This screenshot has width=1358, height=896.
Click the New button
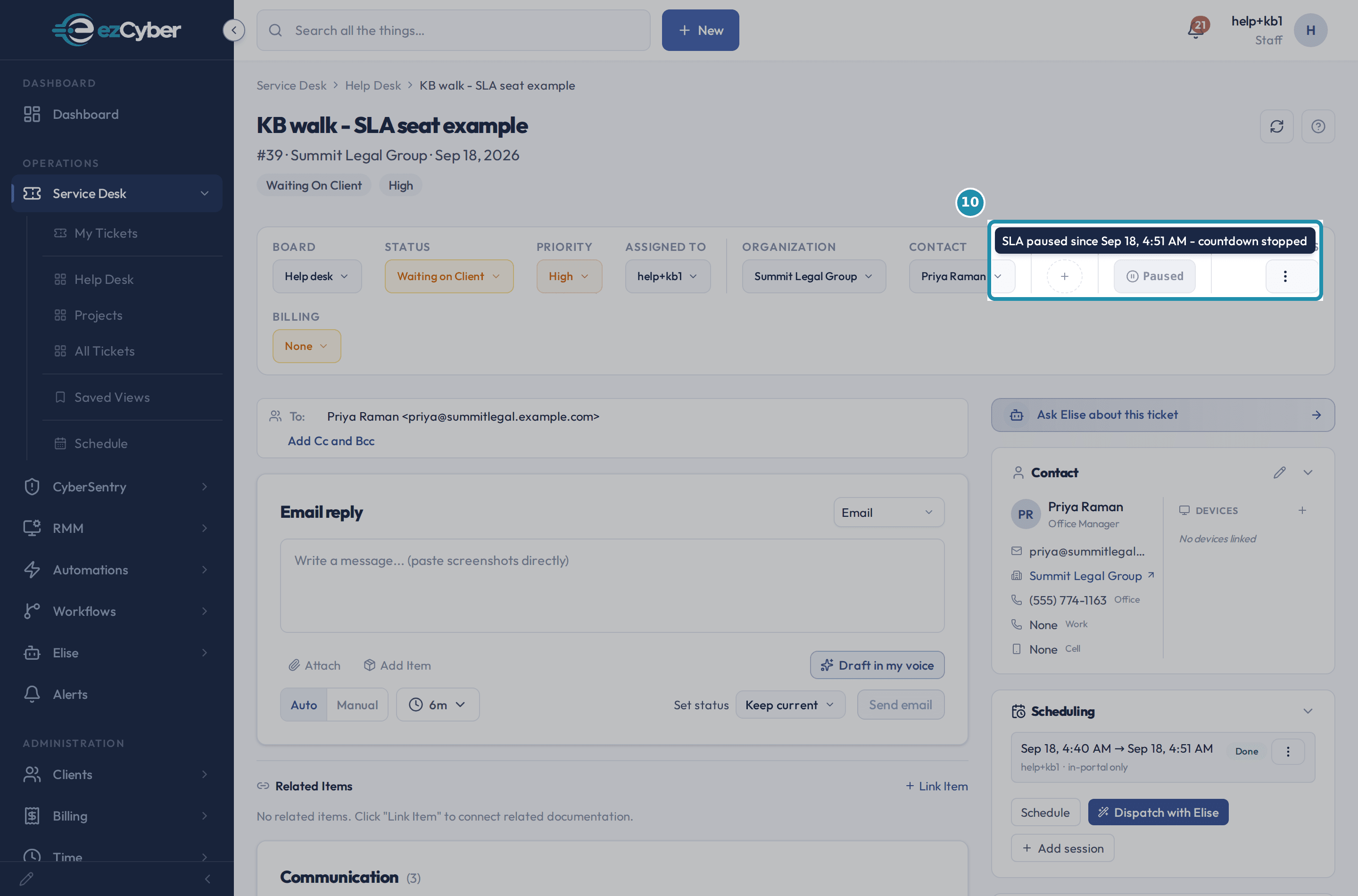coord(700,30)
